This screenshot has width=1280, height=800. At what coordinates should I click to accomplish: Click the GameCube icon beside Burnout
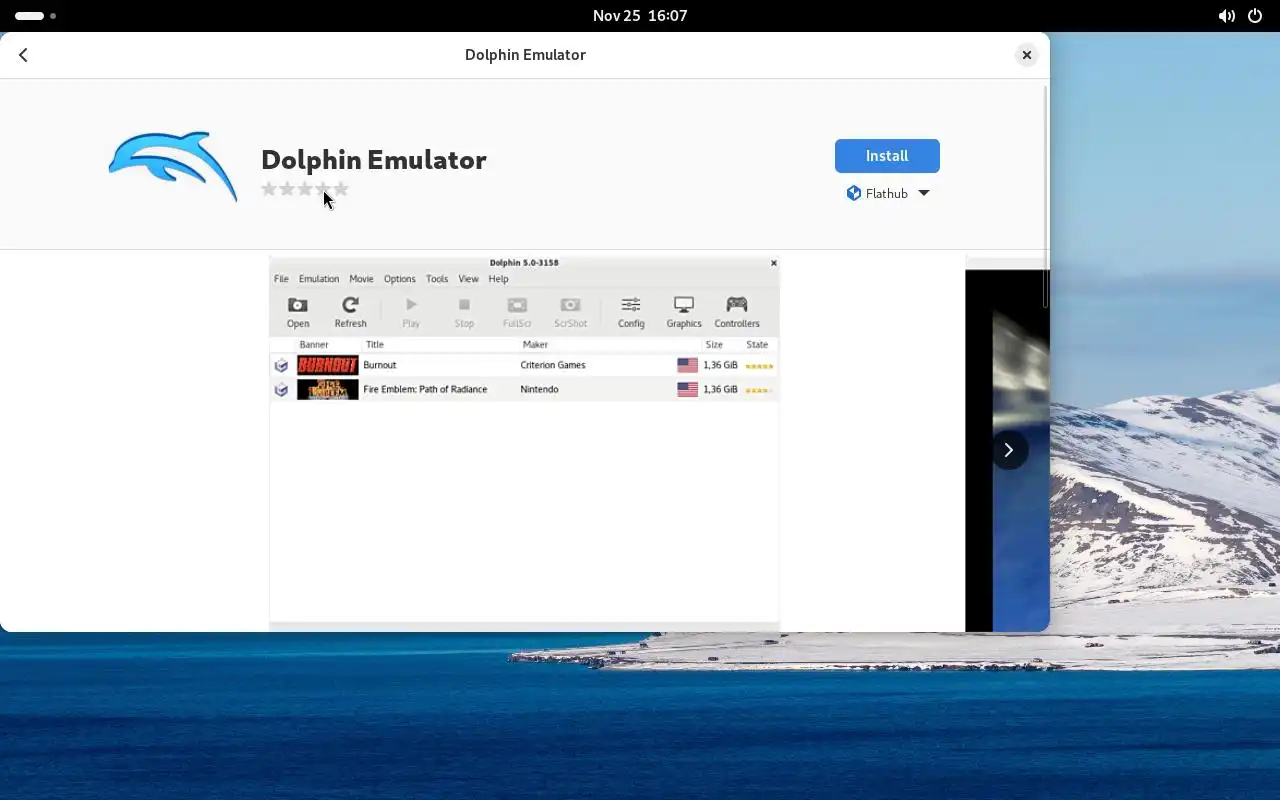coord(281,365)
